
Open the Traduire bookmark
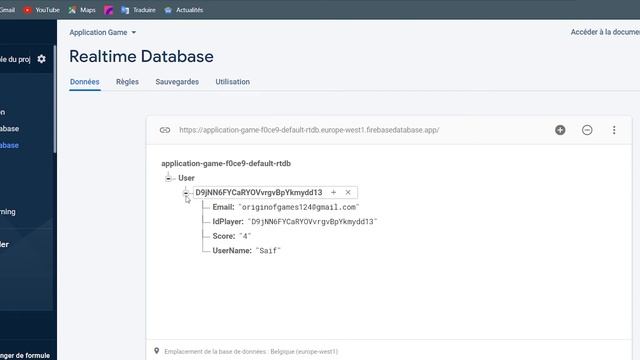point(138,10)
